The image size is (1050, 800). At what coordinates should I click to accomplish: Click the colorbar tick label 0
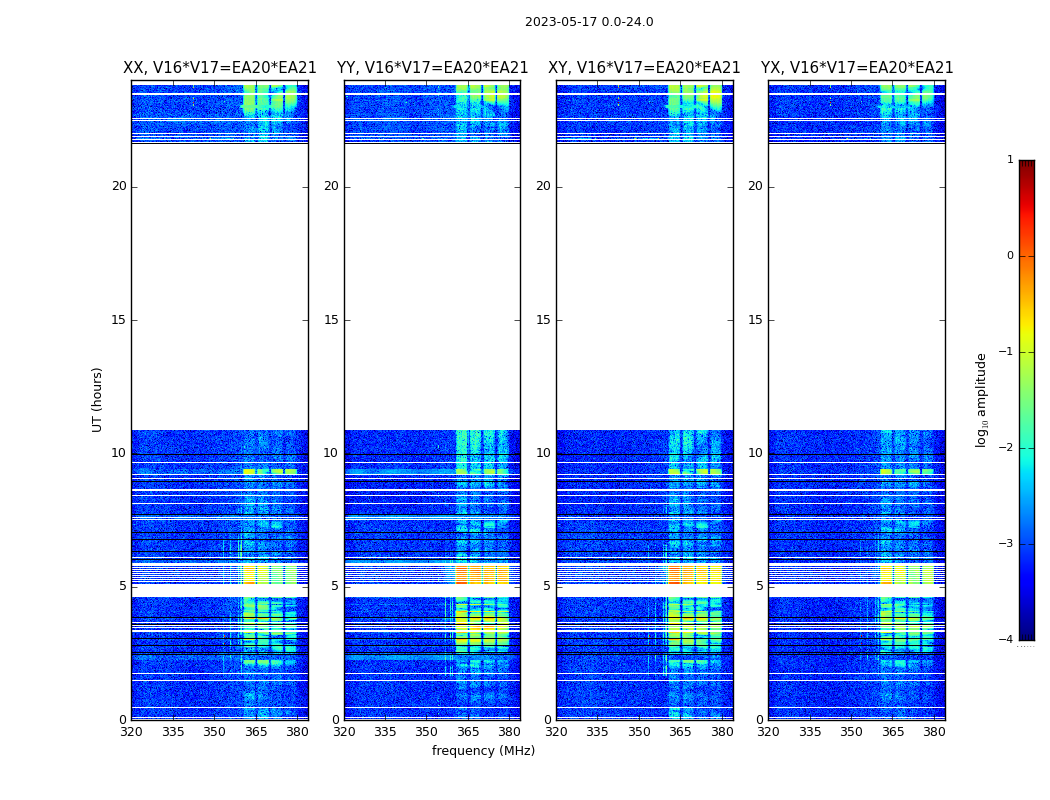[x=1010, y=256]
